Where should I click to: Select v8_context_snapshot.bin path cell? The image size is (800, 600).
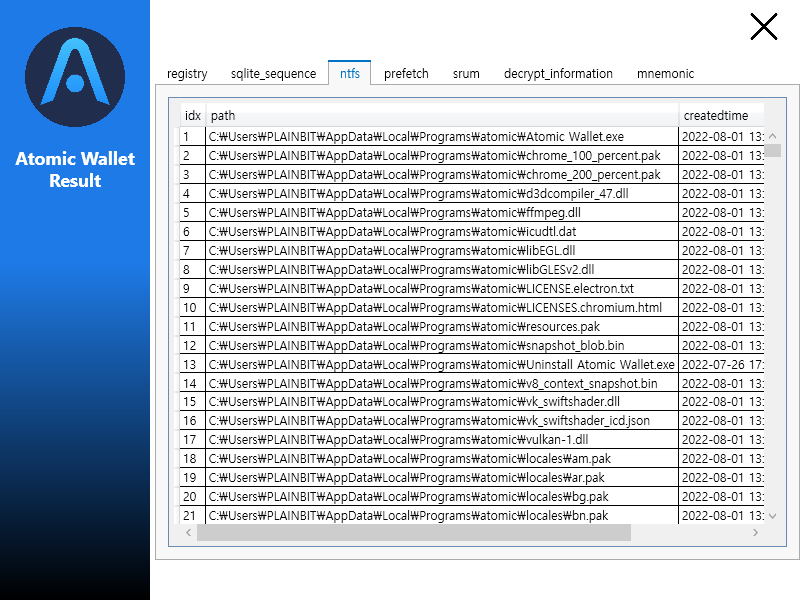pos(442,383)
